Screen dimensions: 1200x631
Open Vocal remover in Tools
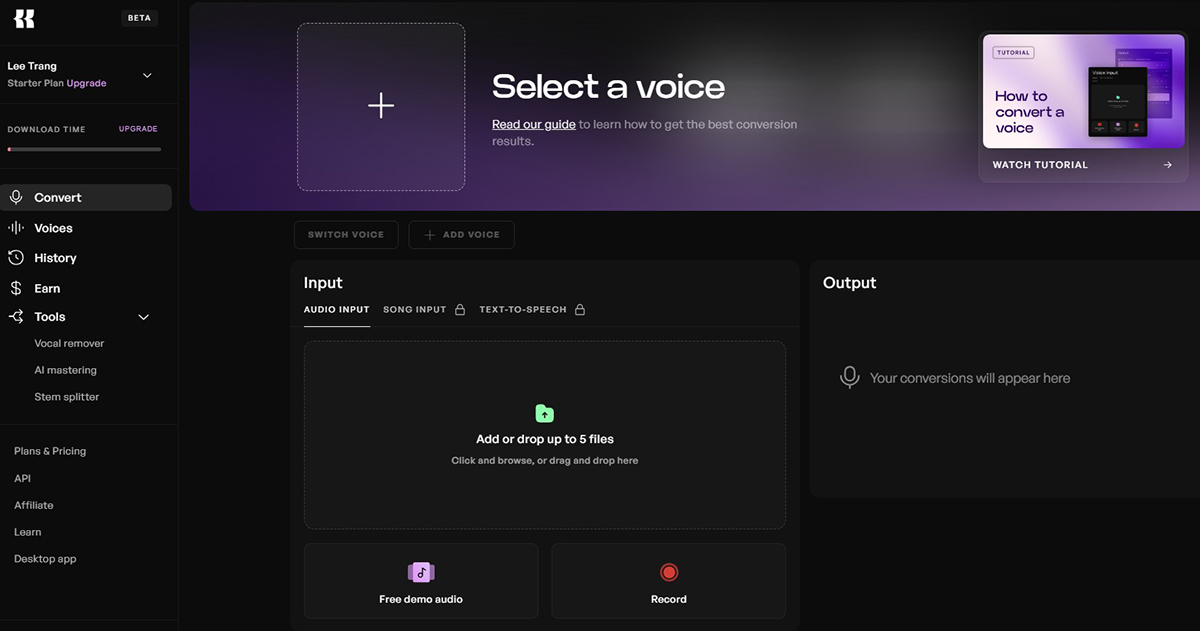[69, 343]
